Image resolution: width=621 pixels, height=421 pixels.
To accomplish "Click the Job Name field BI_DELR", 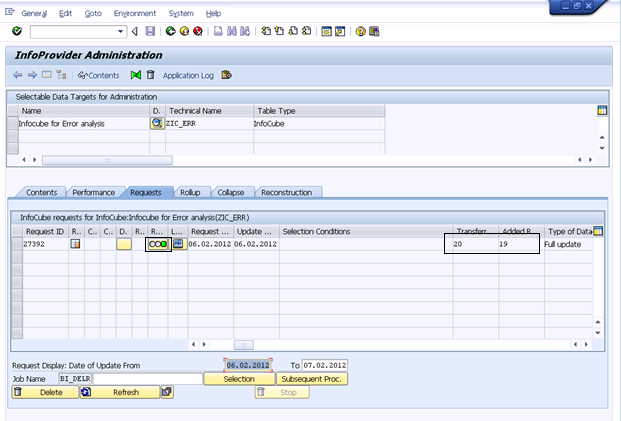I will pyautogui.click(x=75, y=379).
